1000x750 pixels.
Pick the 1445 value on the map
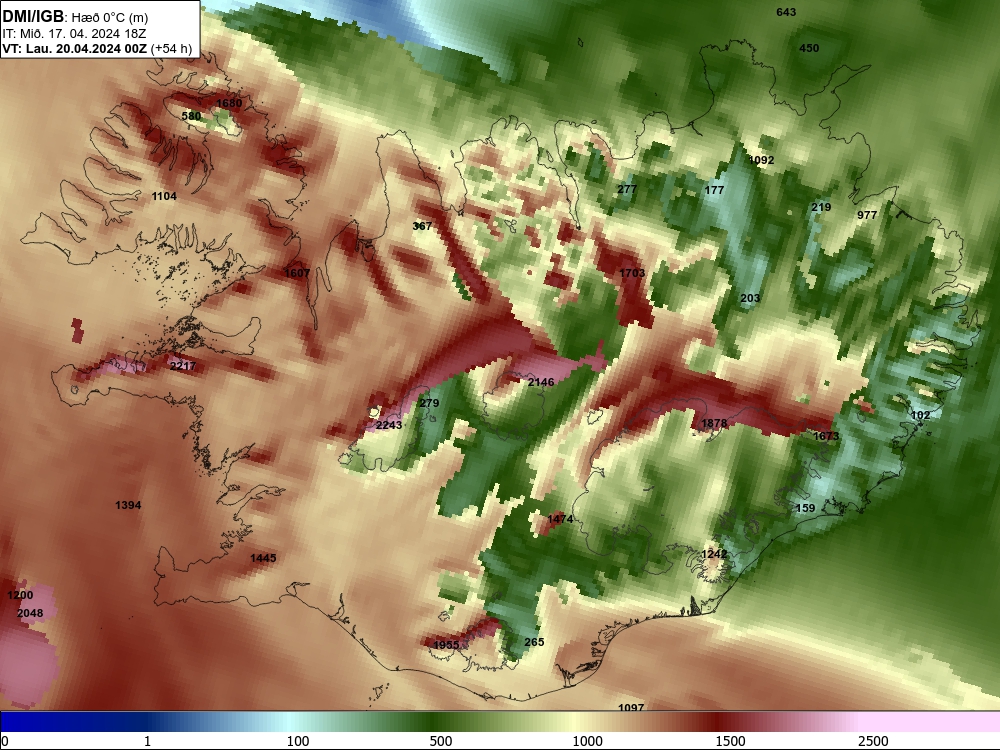(263, 558)
